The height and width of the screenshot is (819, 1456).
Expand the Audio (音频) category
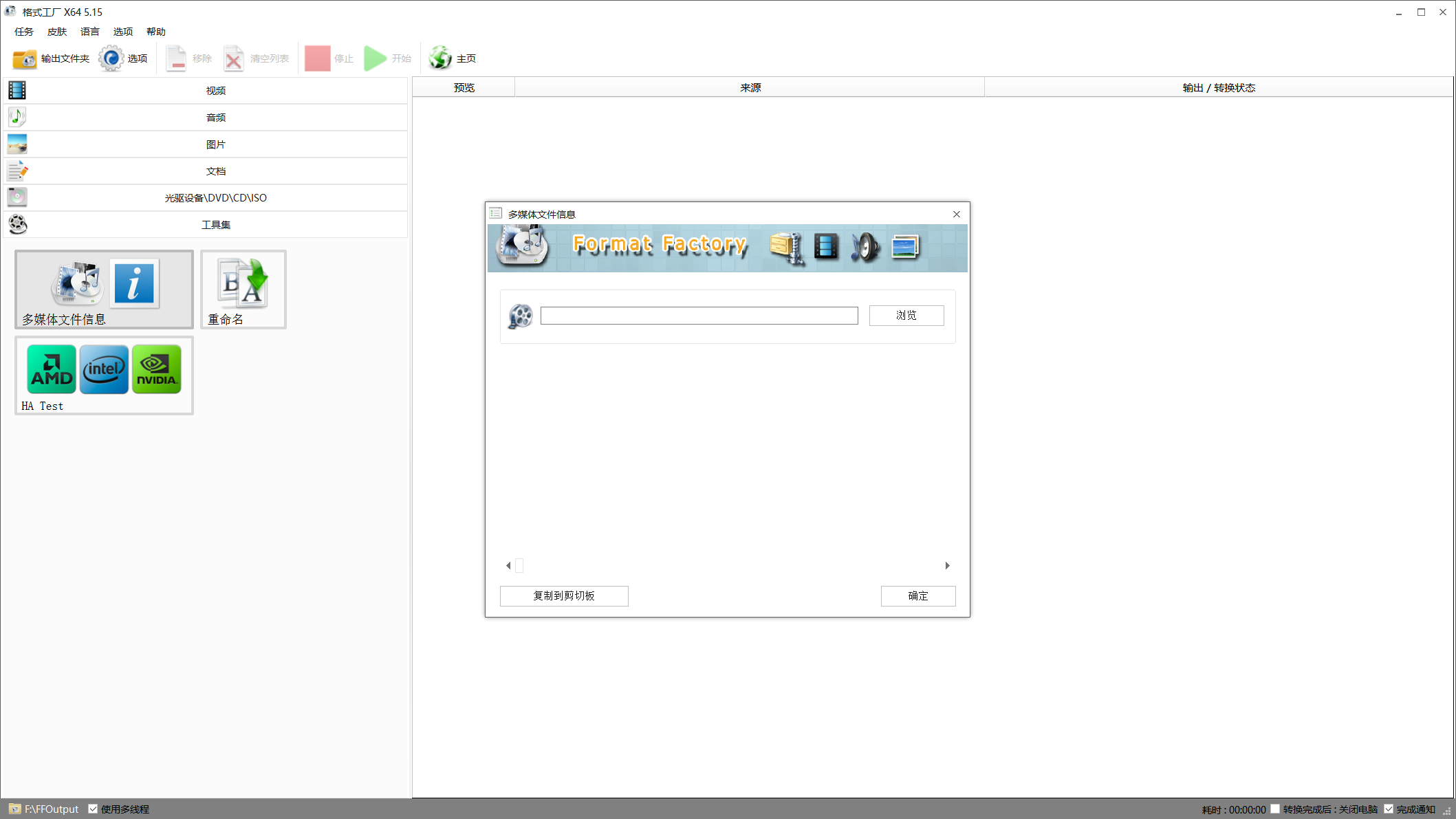(206, 118)
